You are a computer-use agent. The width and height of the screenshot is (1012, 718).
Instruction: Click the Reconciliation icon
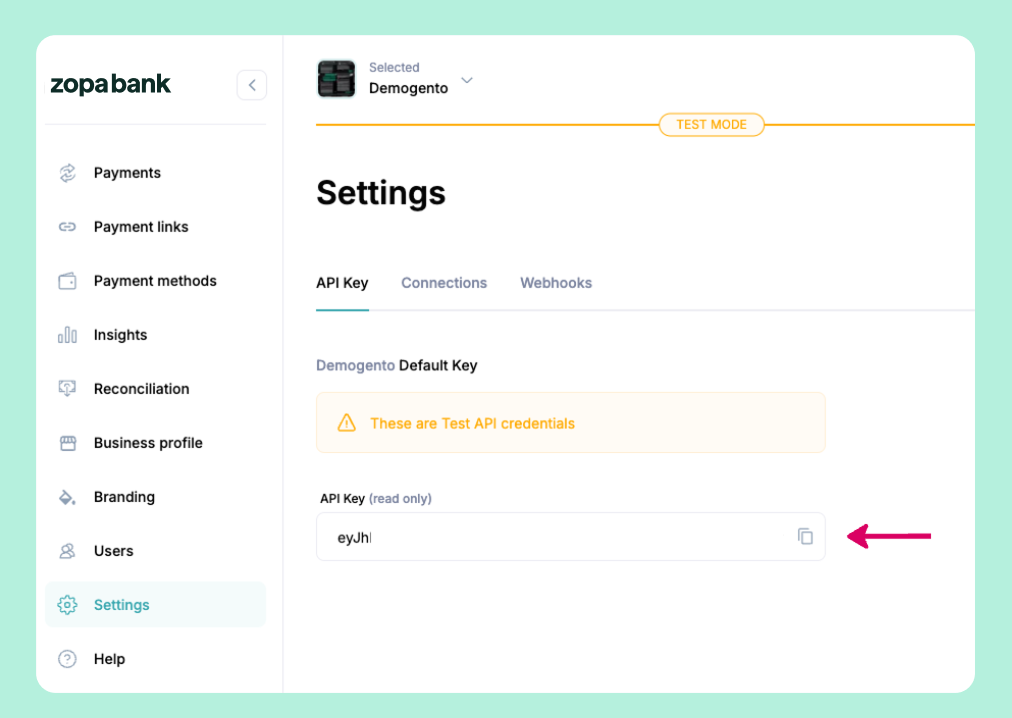(68, 389)
